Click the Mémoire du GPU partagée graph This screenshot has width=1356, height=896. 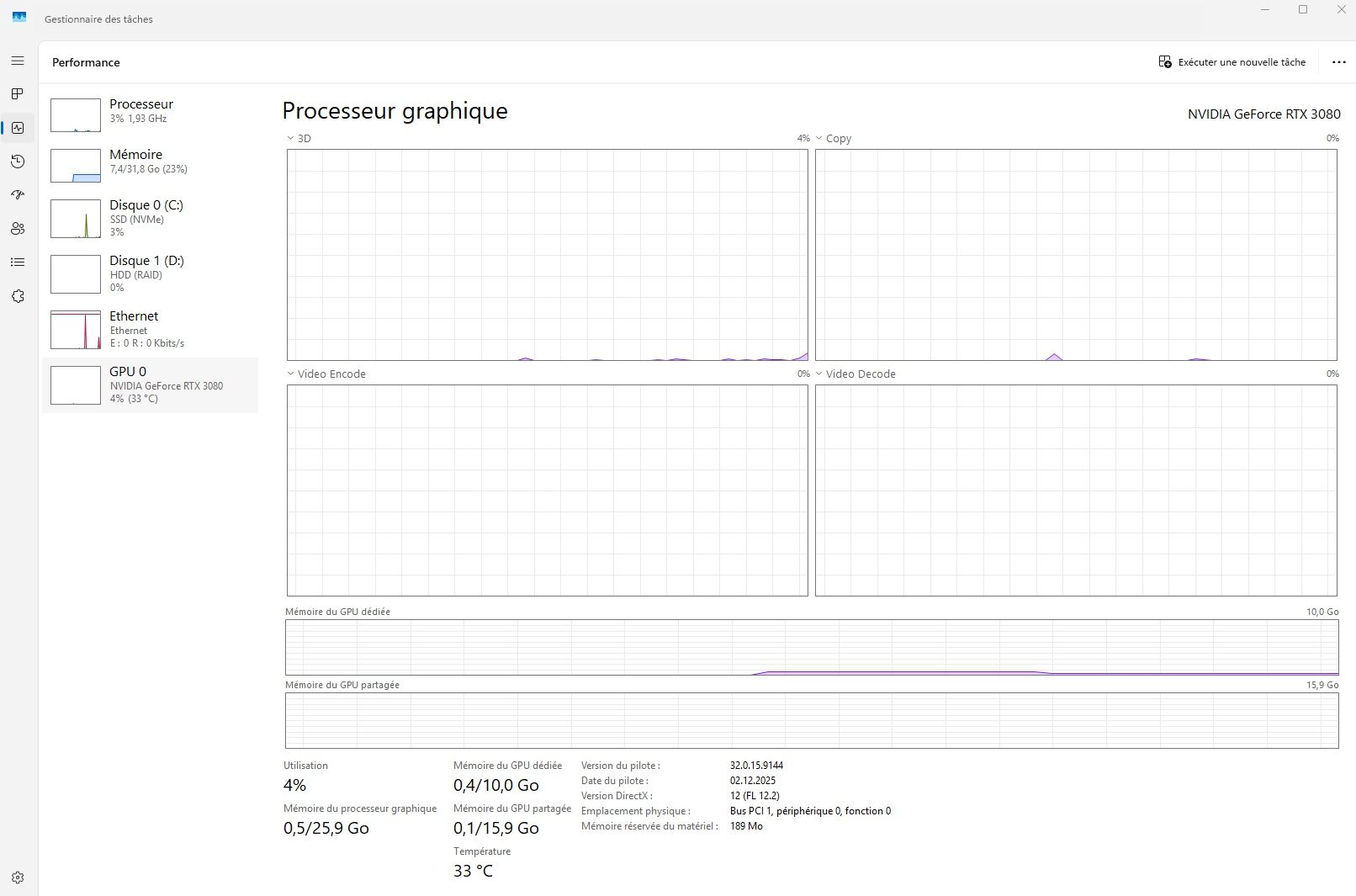(812, 720)
